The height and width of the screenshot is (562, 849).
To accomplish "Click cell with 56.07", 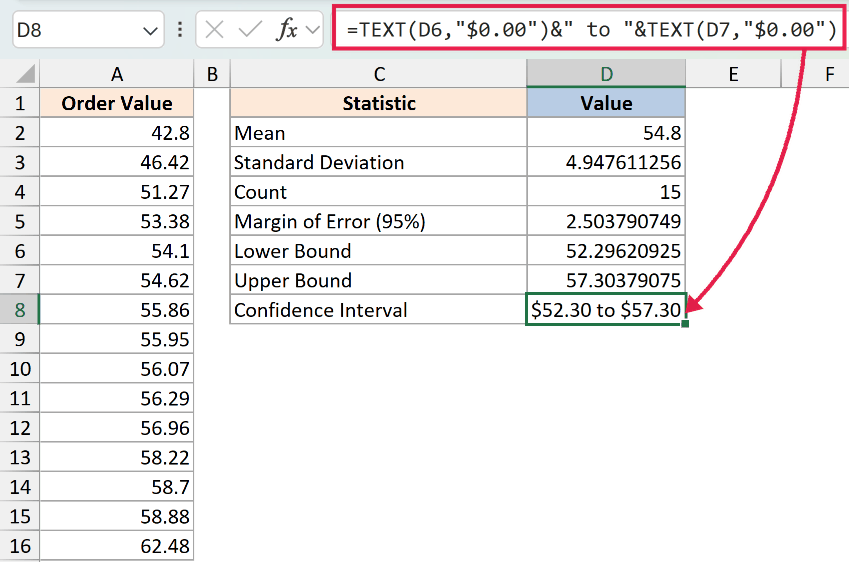I will point(116,369).
